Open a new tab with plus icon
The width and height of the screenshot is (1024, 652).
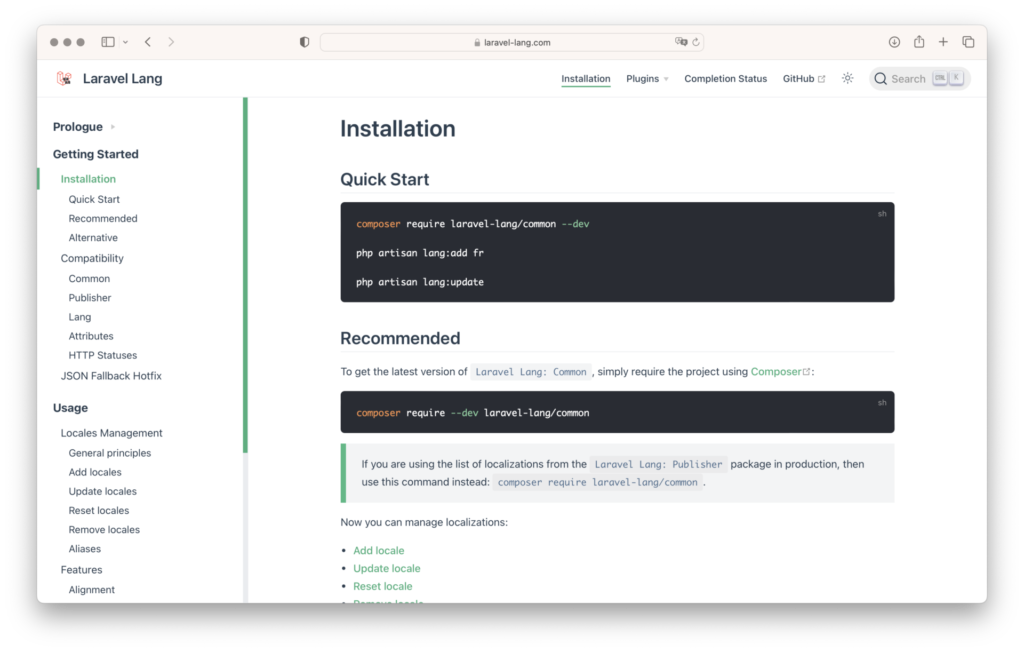(x=943, y=42)
